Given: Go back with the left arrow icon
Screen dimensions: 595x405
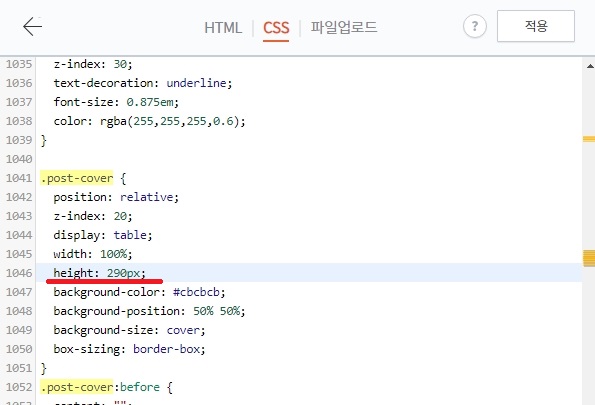Looking at the screenshot, I should [32, 27].
